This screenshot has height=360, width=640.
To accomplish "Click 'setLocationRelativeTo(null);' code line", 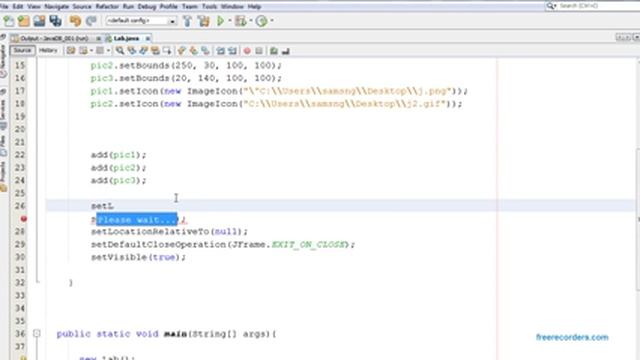I will pyautogui.click(x=169, y=232).
